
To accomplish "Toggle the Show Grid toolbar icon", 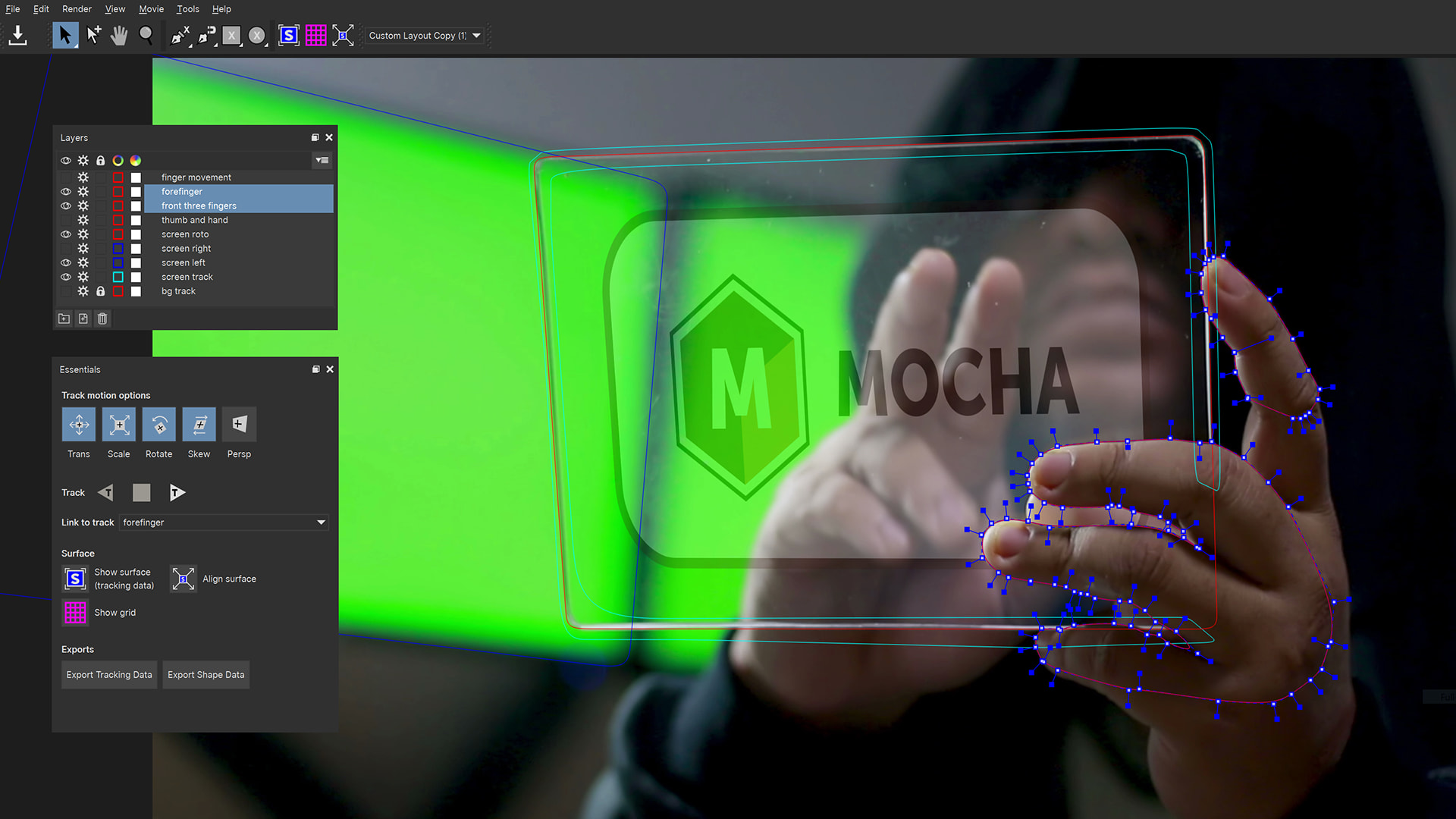I will click(315, 36).
